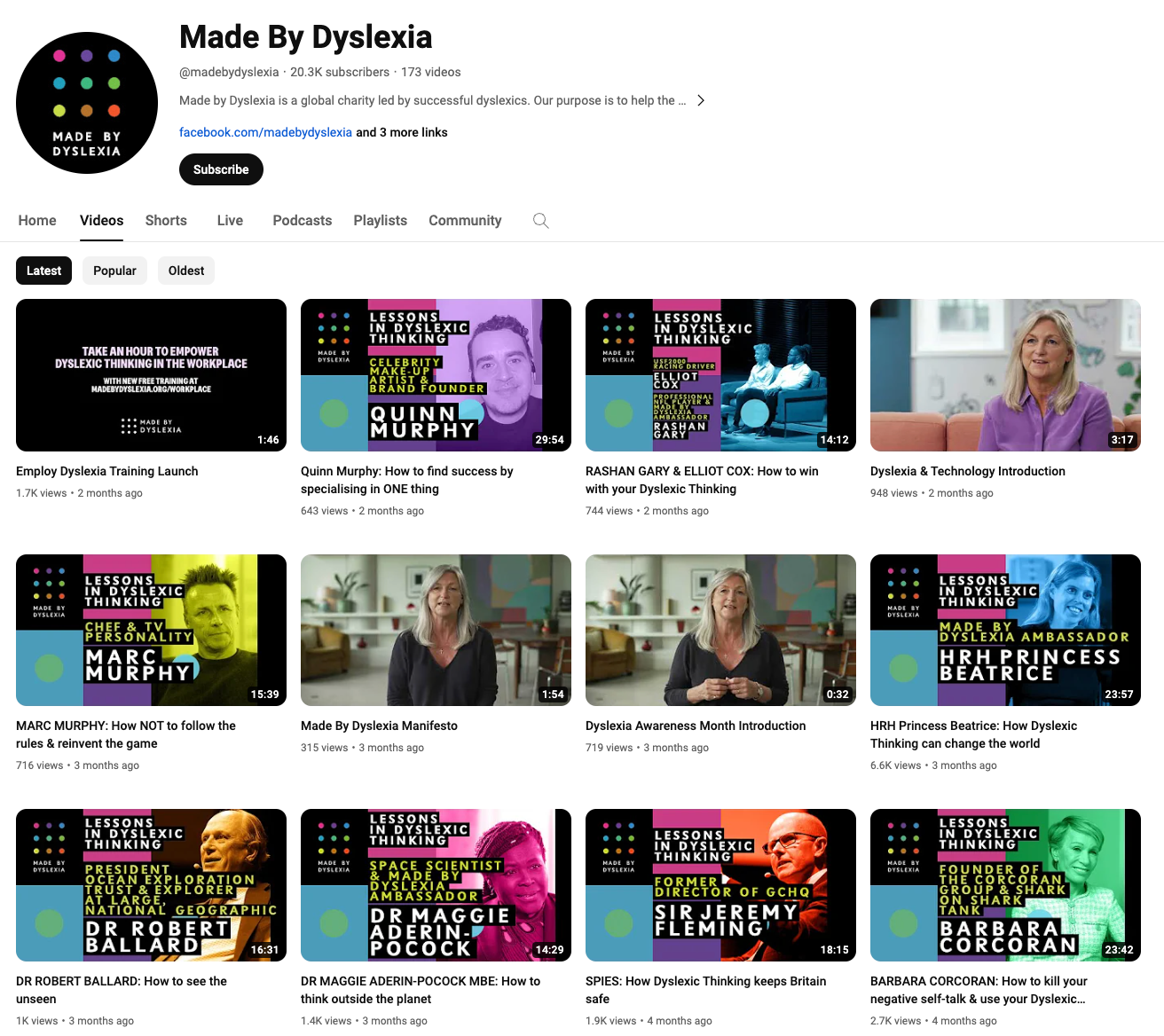Open the Dr Maggie Aderin-Pocock thumbnail
This screenshot has height=1036, width=1164.
tap(436, 885)
